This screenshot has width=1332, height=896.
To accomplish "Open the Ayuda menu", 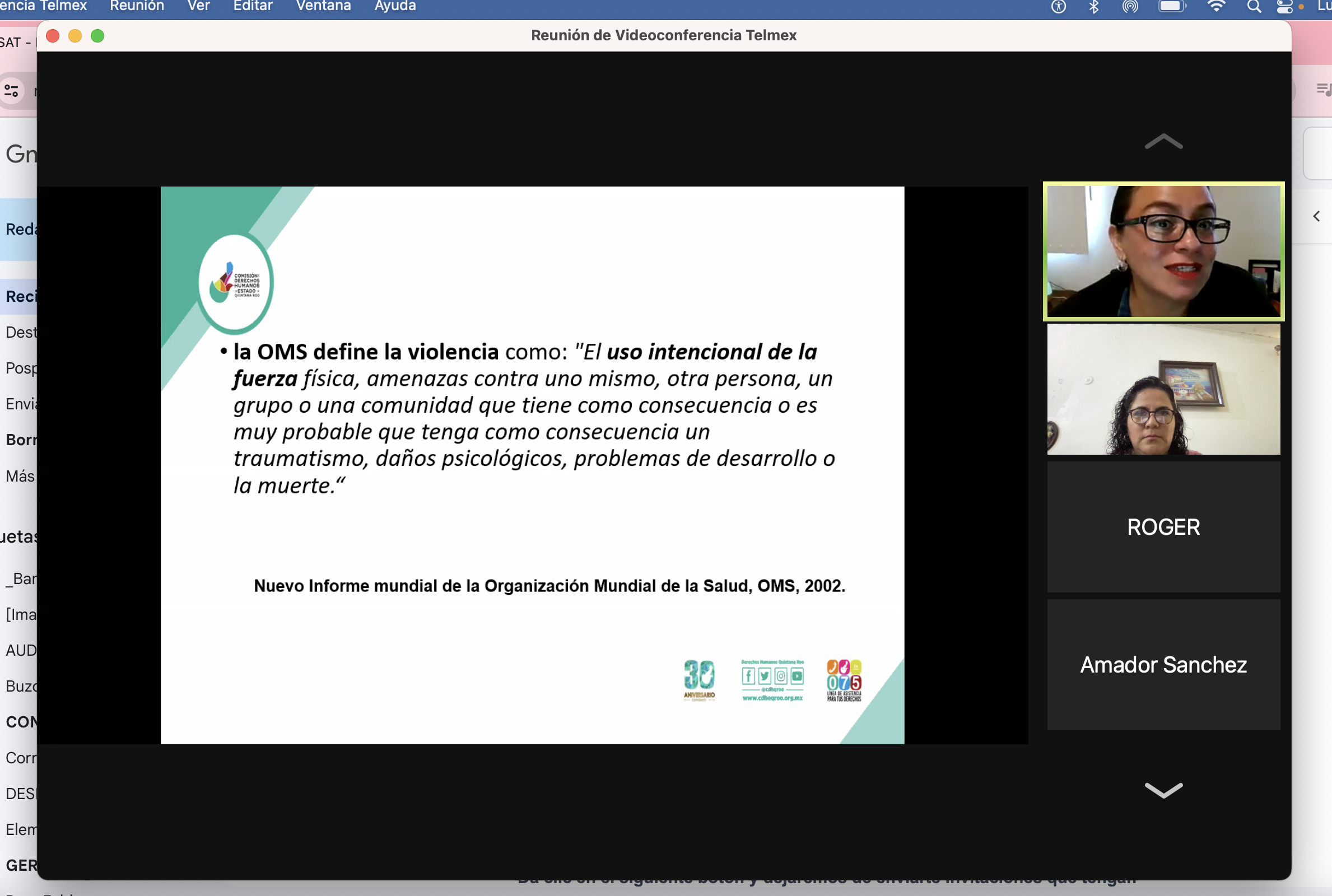I will [x=395, y=6].
